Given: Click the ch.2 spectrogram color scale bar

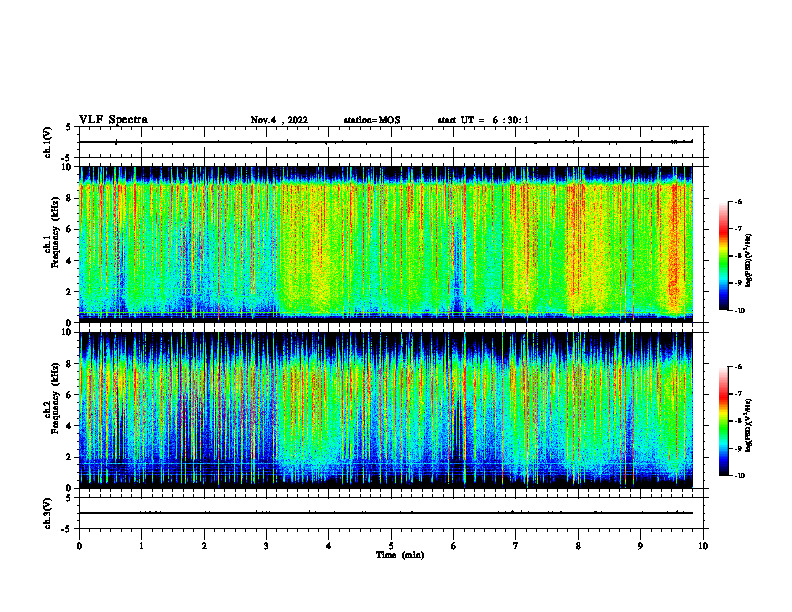Looking at the screenshot, I should tap(723, 422).
